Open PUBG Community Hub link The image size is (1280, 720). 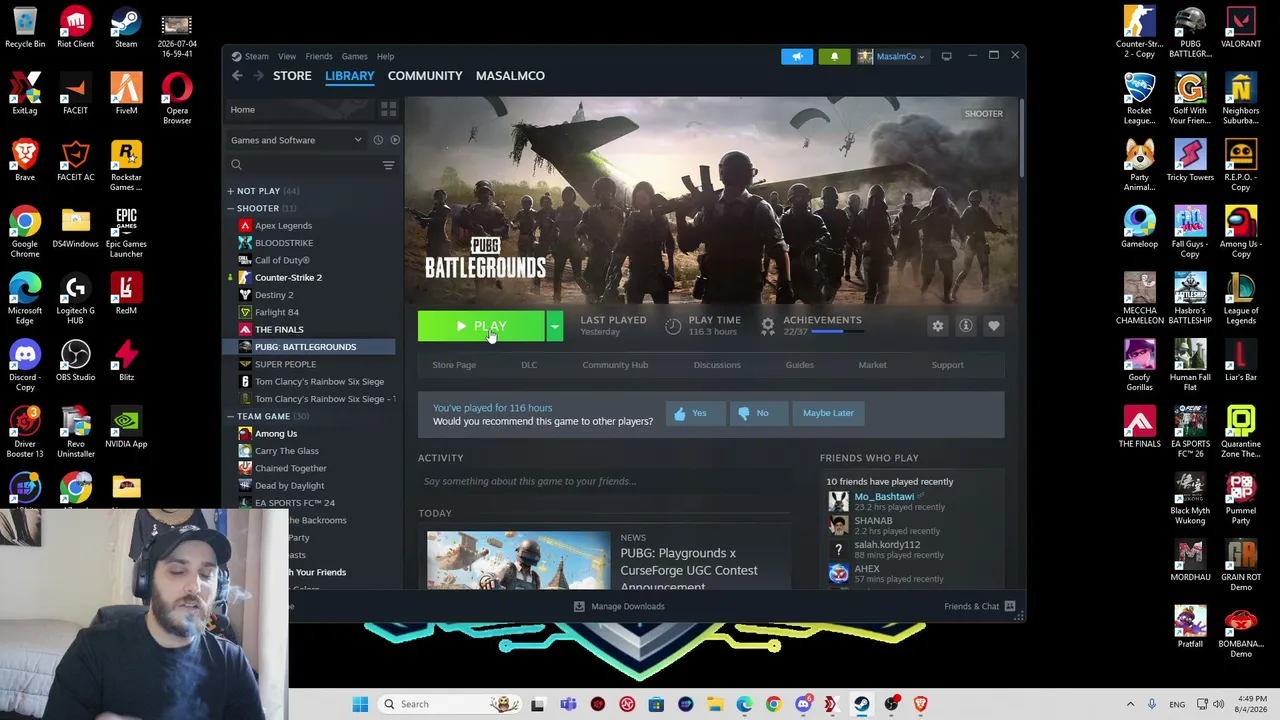point(615,365)
